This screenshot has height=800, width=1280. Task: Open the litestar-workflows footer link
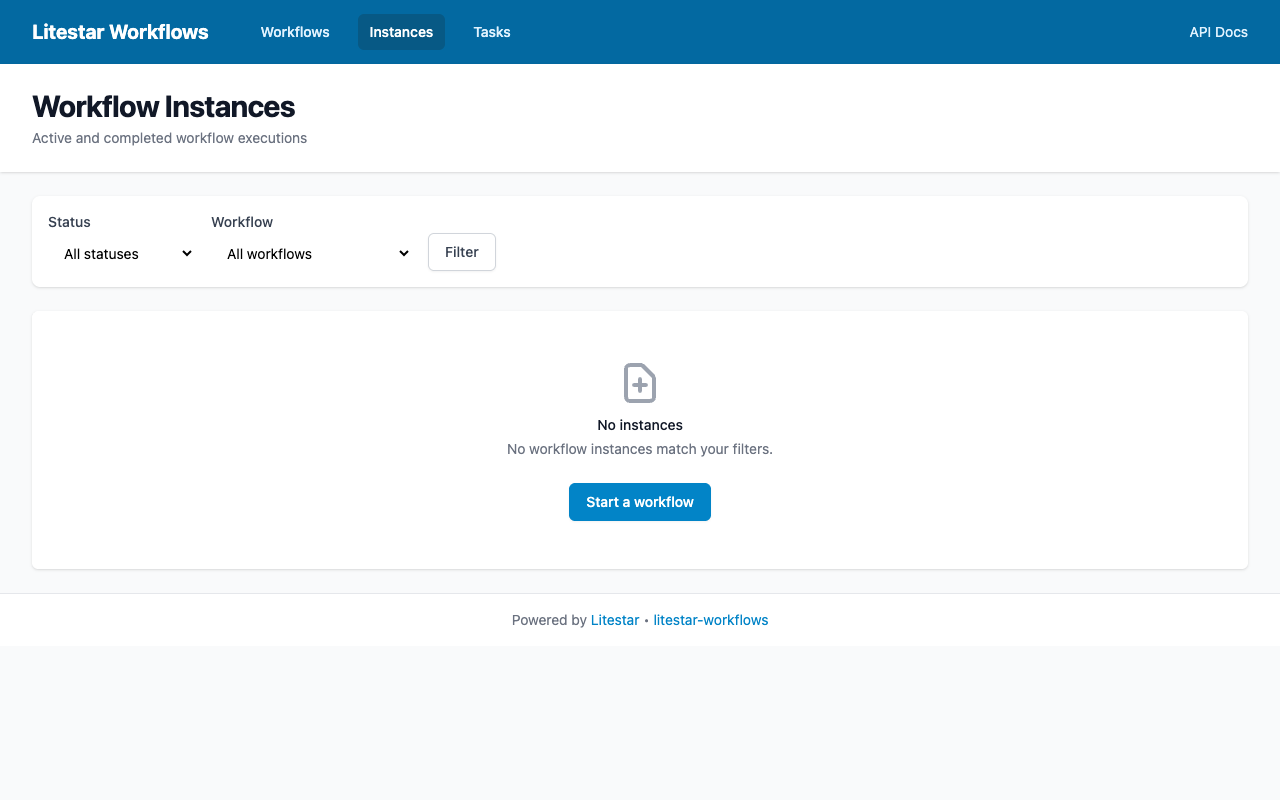[x=711, y=620]
